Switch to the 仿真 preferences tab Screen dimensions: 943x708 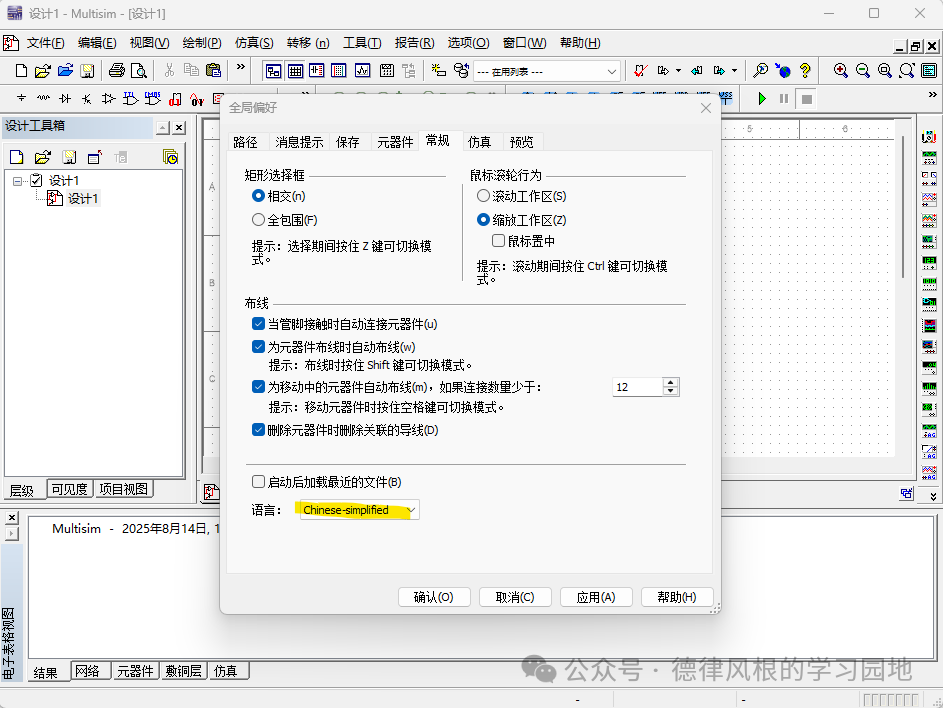tap(479, 143)
